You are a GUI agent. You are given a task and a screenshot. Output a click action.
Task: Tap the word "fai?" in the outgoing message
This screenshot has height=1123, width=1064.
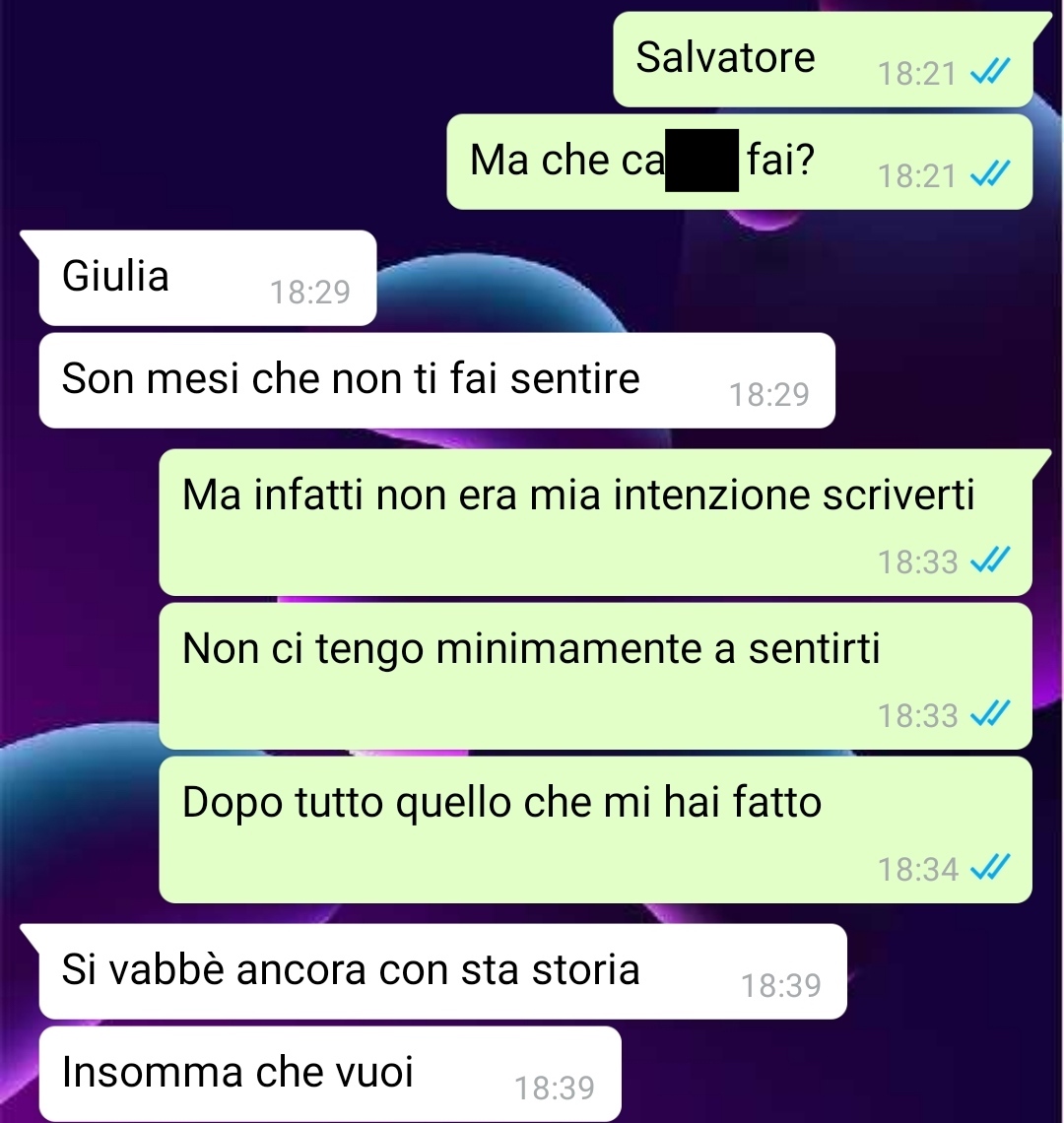click(781, 159)
